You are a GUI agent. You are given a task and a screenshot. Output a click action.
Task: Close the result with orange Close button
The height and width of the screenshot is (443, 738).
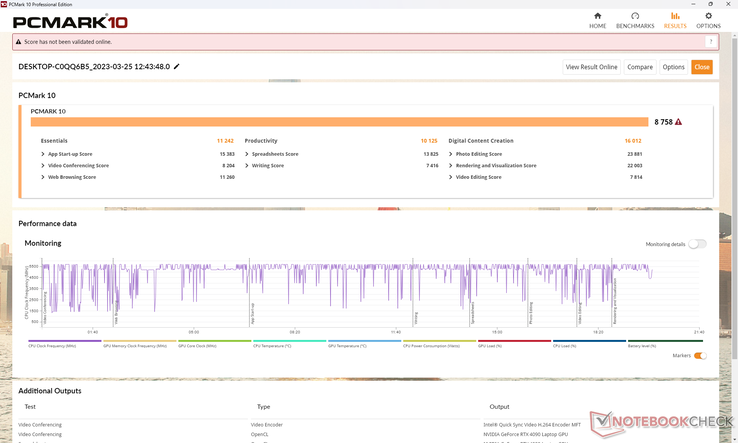click(x=702, y=67)
